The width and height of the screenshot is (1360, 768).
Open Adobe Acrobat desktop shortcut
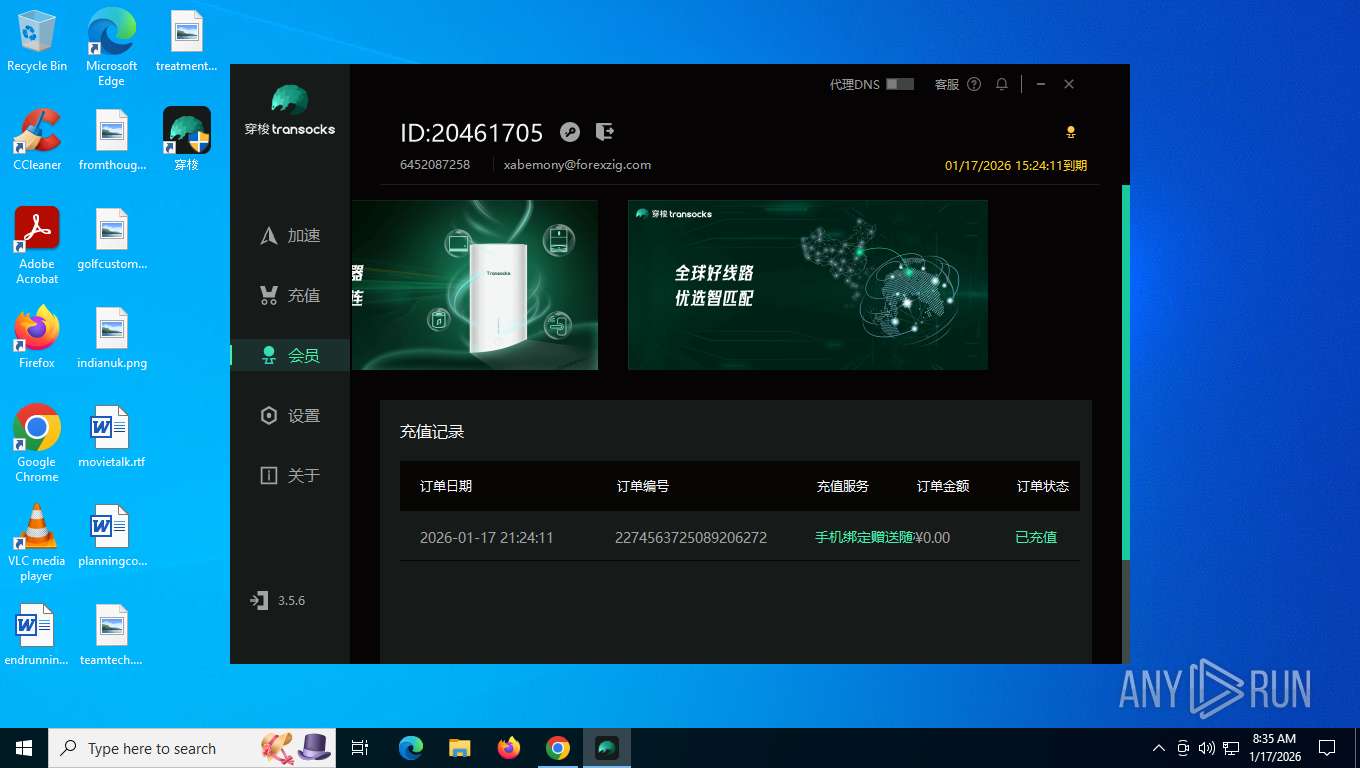37,246
